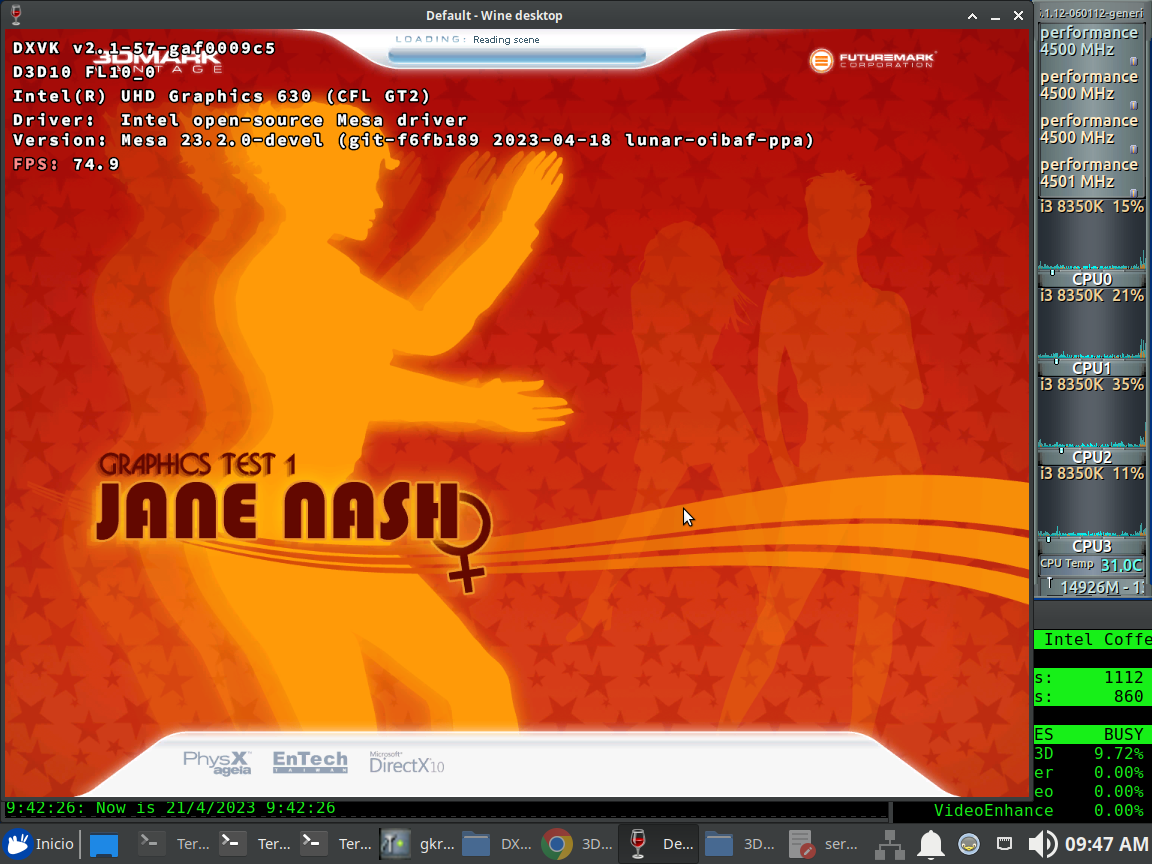
Task: Click the CPU1 label in gkrellm
Action: coord(1092,368)
